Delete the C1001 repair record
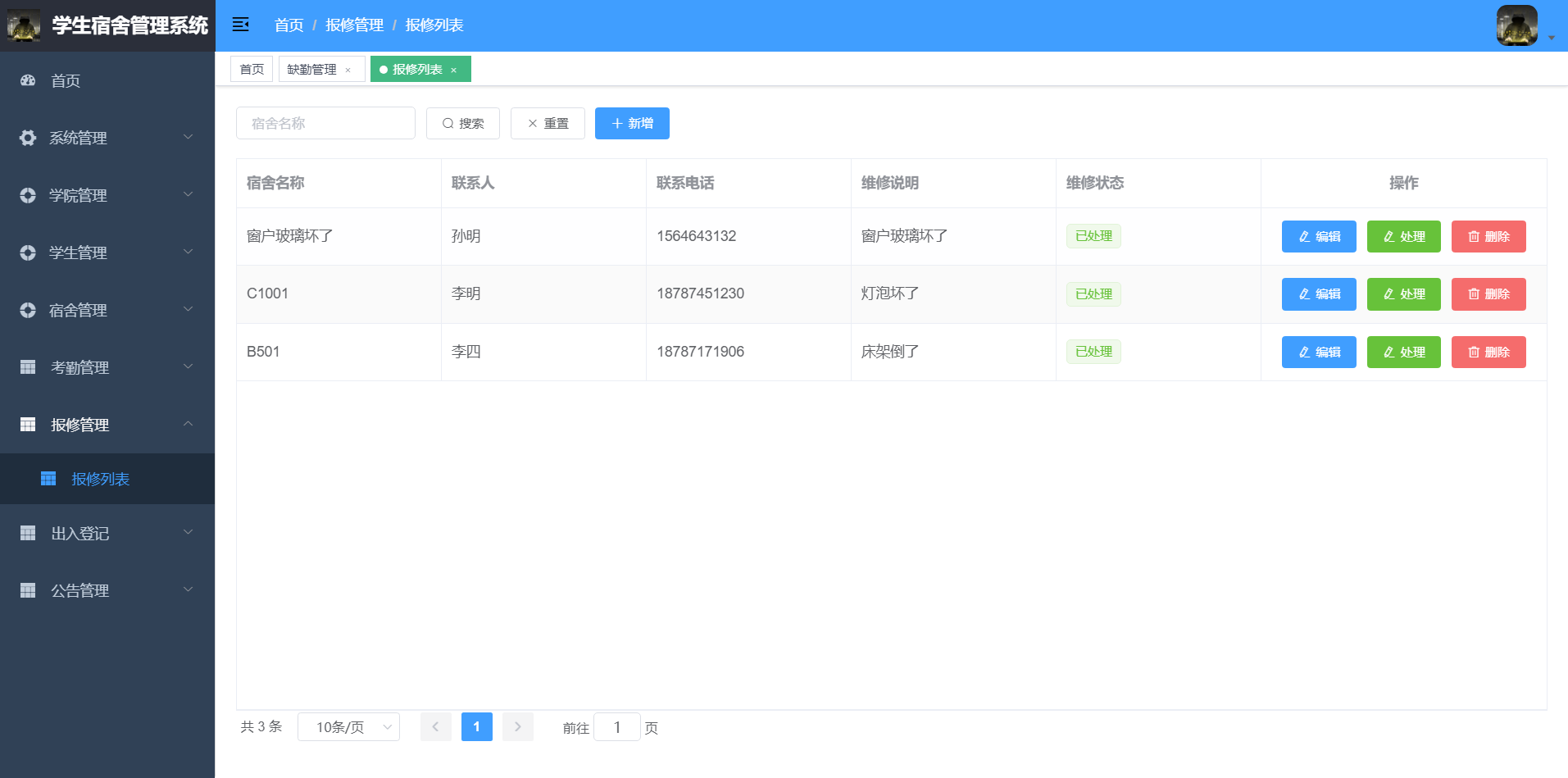The image size is (1568, 778). click(1488, 294)
